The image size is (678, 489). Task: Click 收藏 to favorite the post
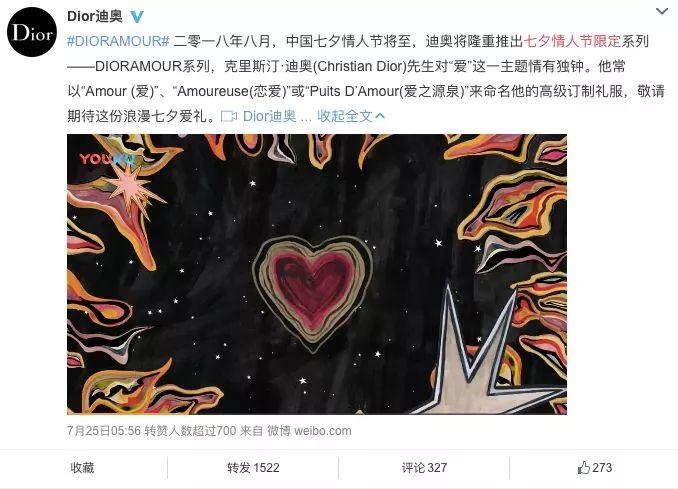point(82,467)
